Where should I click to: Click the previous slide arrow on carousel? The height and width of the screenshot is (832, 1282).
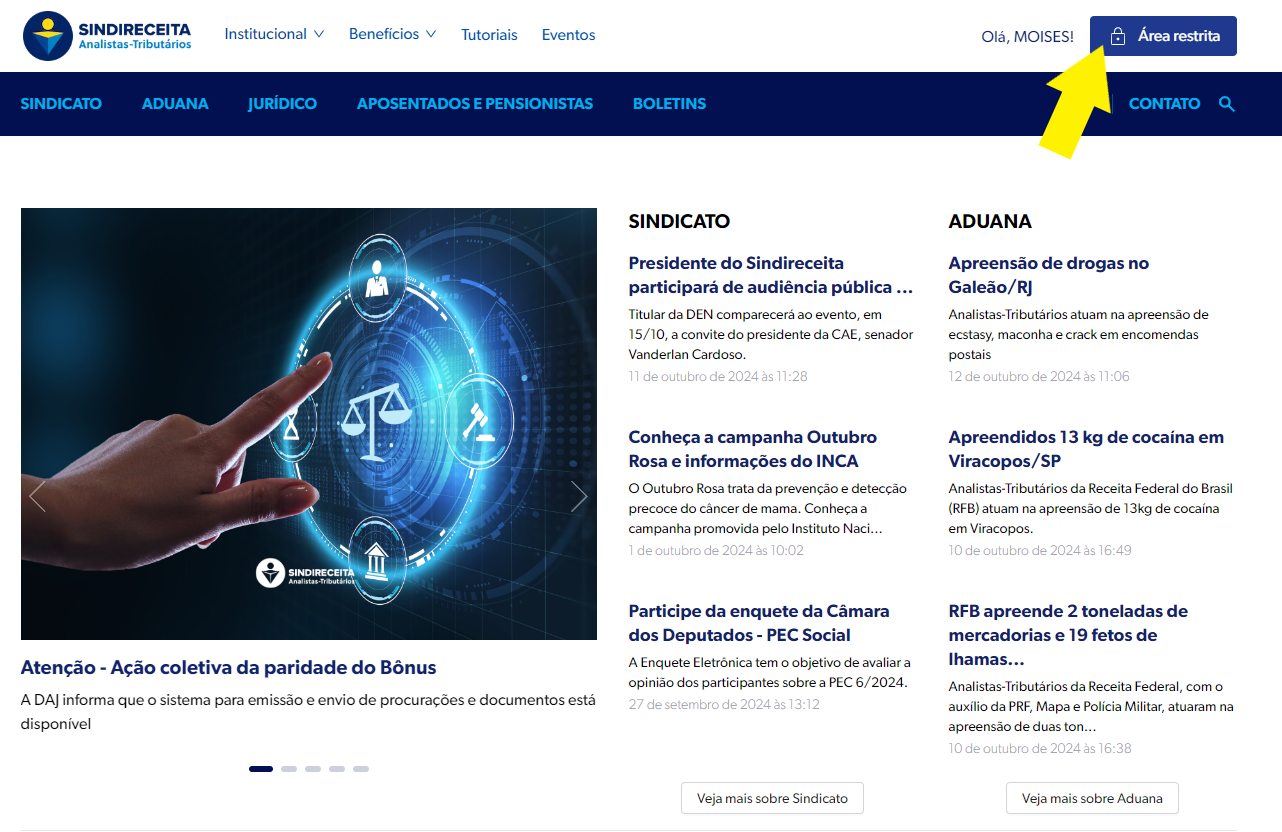(x=38, y=496)
